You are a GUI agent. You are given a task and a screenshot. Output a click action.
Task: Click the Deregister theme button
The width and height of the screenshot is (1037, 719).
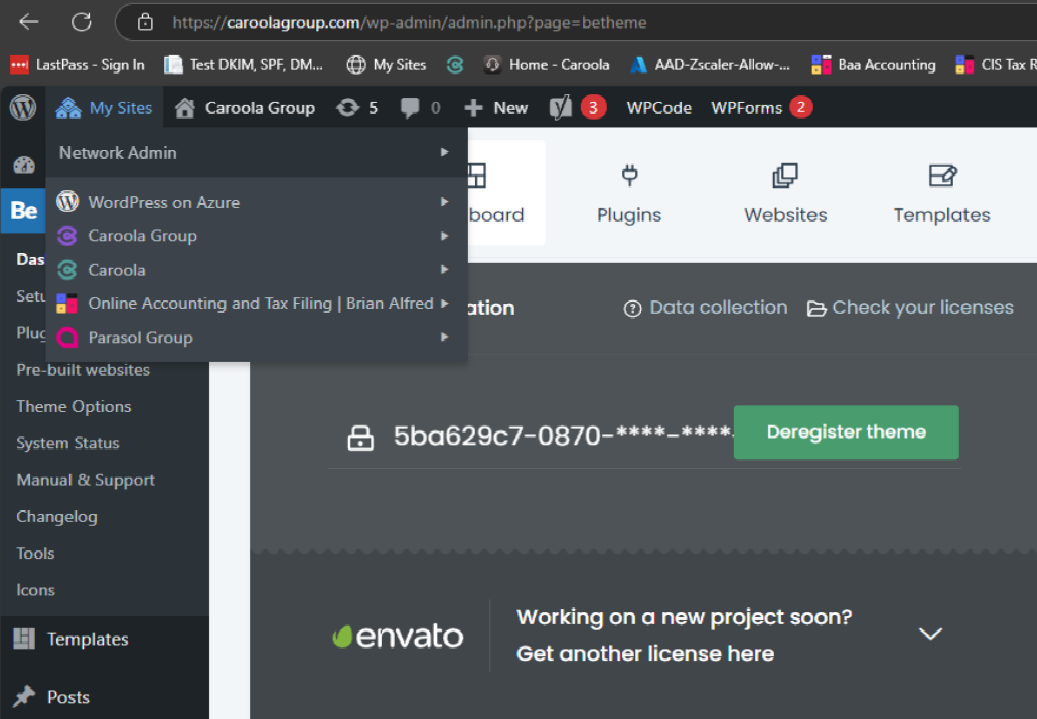point(845,432)
